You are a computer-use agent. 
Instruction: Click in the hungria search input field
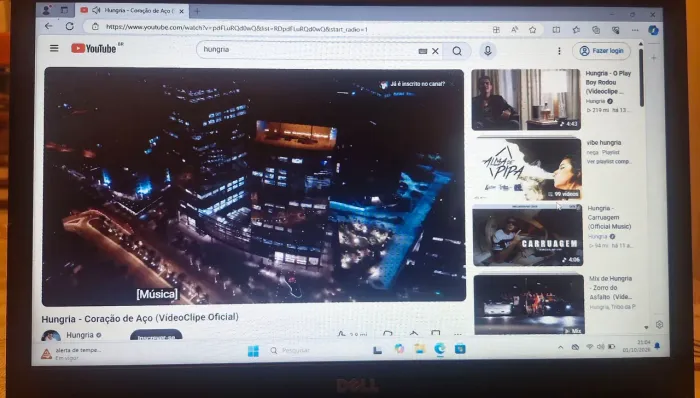pyautogui.click(x=308, y=50)
